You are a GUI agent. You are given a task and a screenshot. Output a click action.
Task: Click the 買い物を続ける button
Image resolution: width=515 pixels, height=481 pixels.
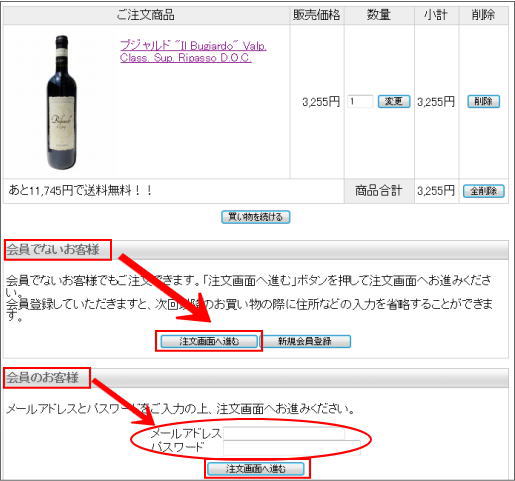[256, 217]
